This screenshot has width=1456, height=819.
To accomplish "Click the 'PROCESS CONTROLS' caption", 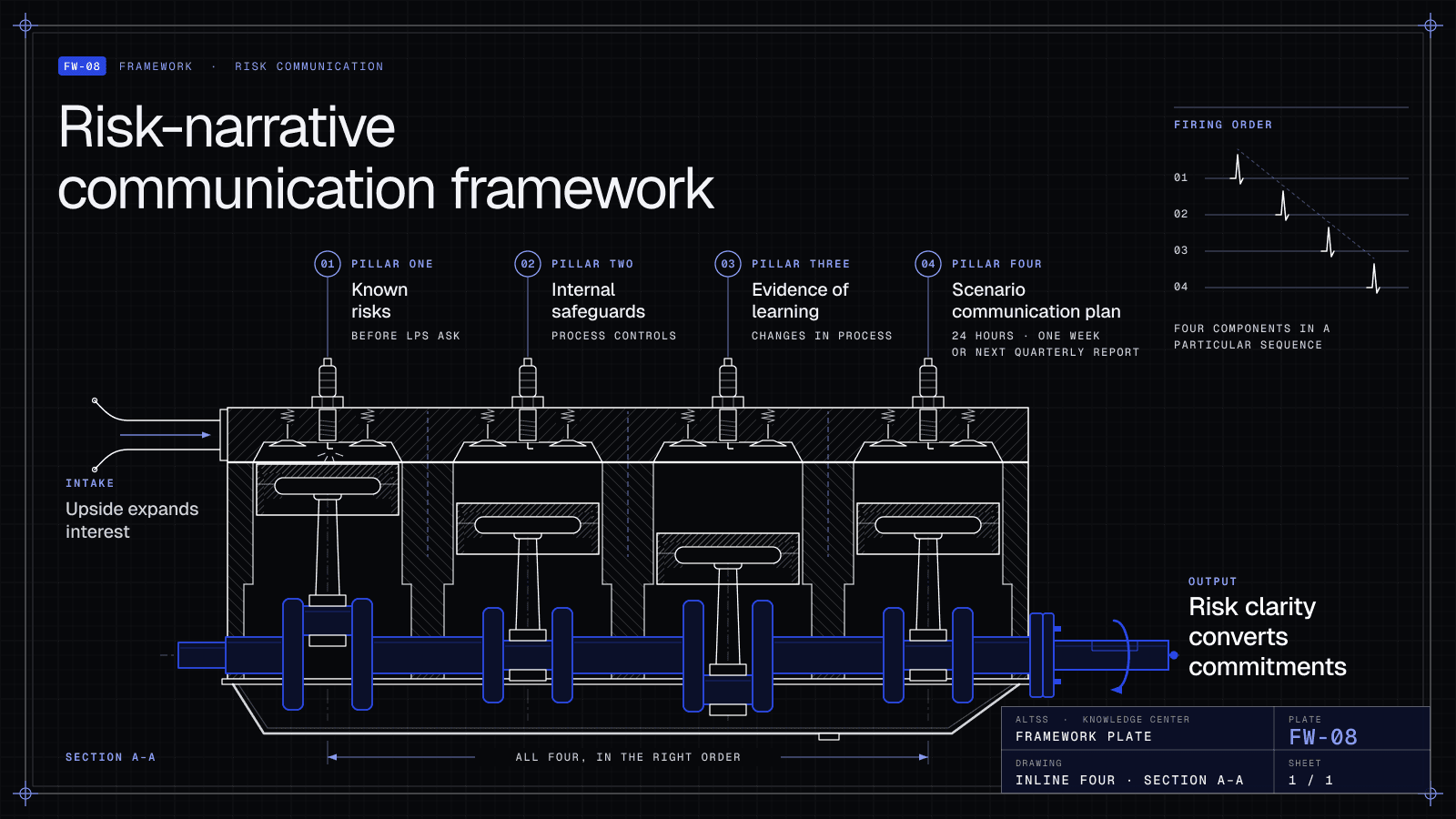I will pos(614,336).
